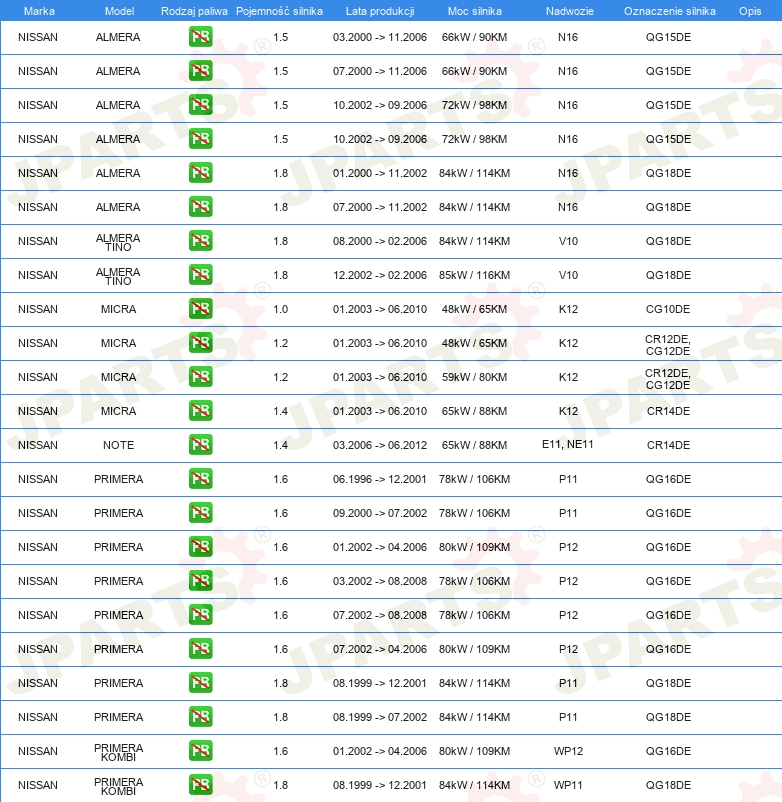Click the E11, NE11 body cell
Image resolution: width=782 pixels, height=802 pixels.
(x=568, y=444)
